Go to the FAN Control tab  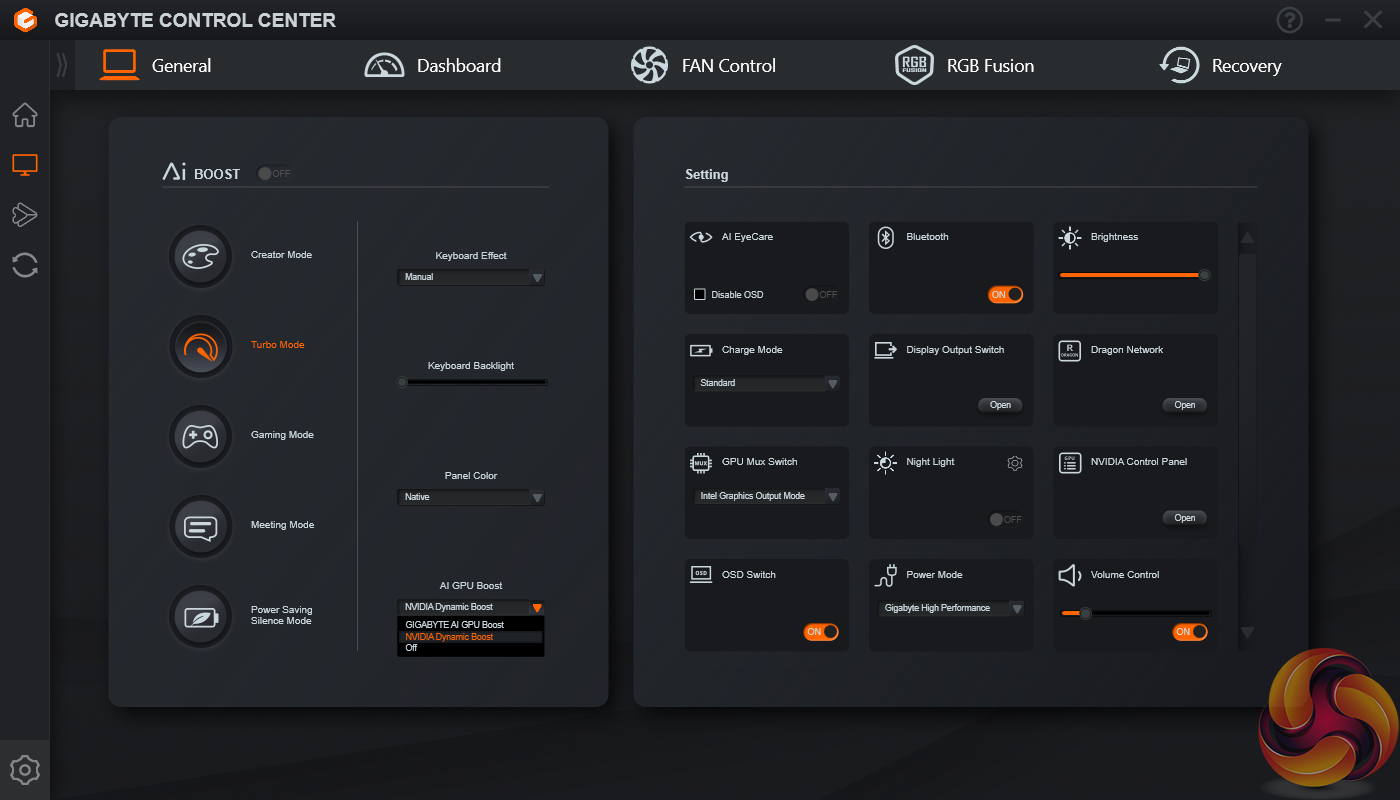(704, 66)
